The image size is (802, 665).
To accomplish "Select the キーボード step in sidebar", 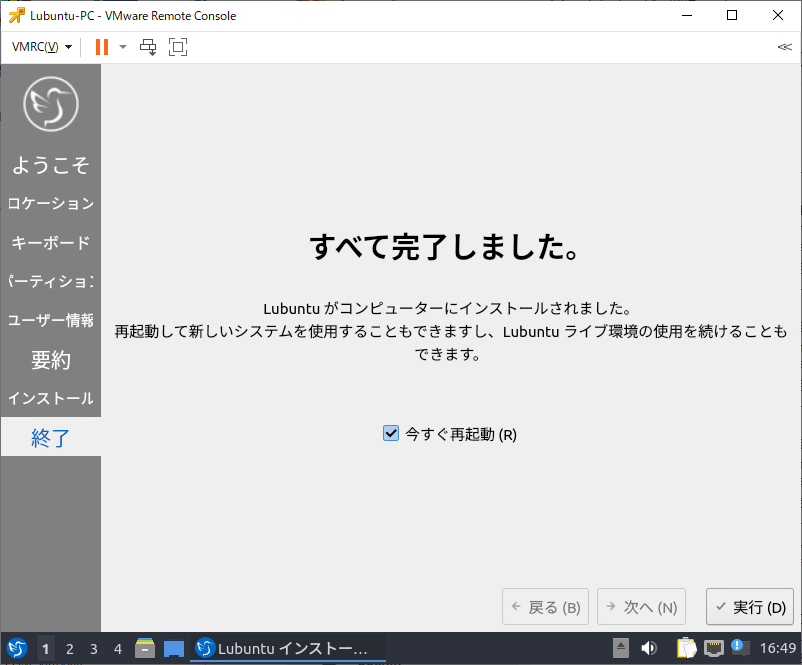I will (x=51, y=242).
